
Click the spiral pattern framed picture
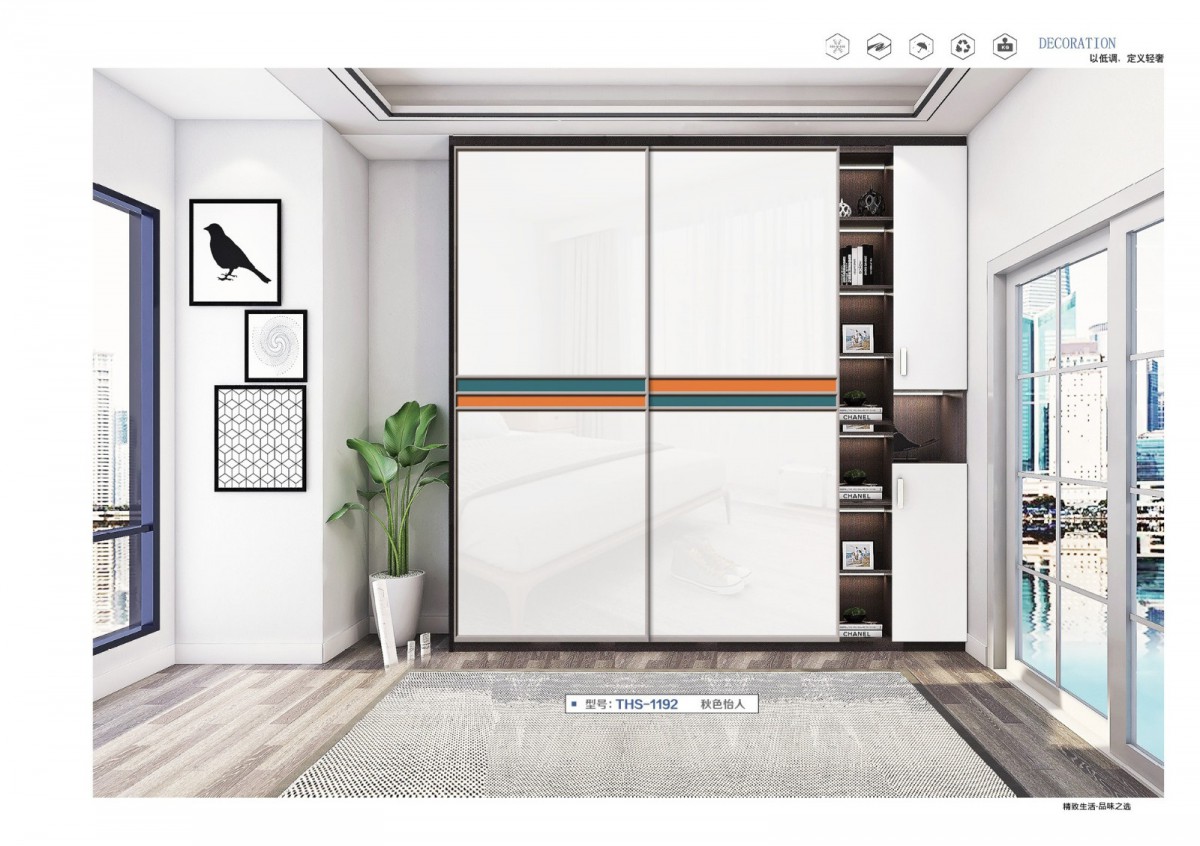click(x=275, y=345)
